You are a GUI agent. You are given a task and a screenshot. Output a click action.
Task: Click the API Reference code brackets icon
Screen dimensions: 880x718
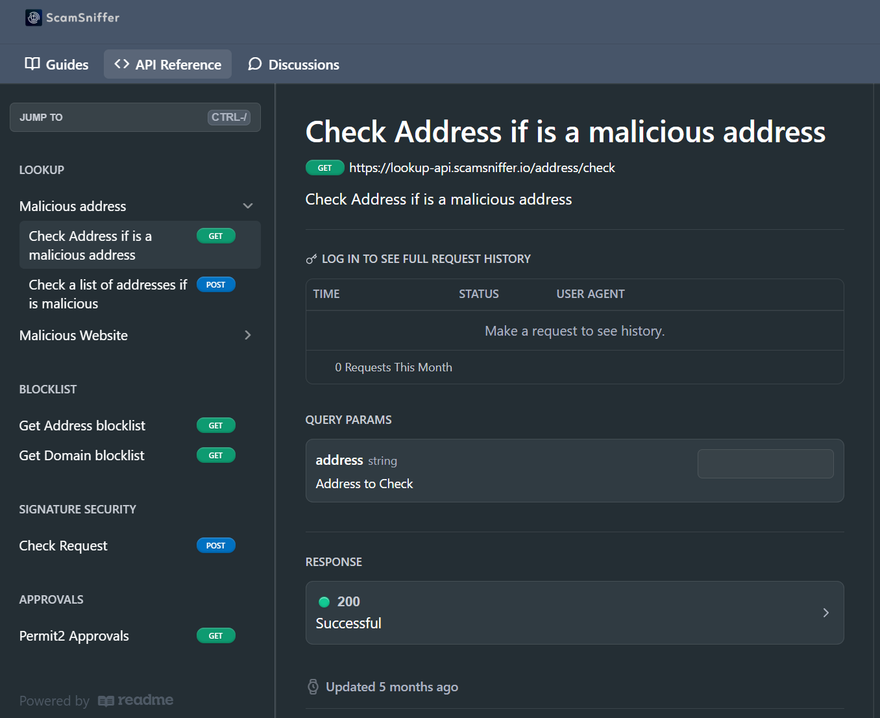pos(122,64)
